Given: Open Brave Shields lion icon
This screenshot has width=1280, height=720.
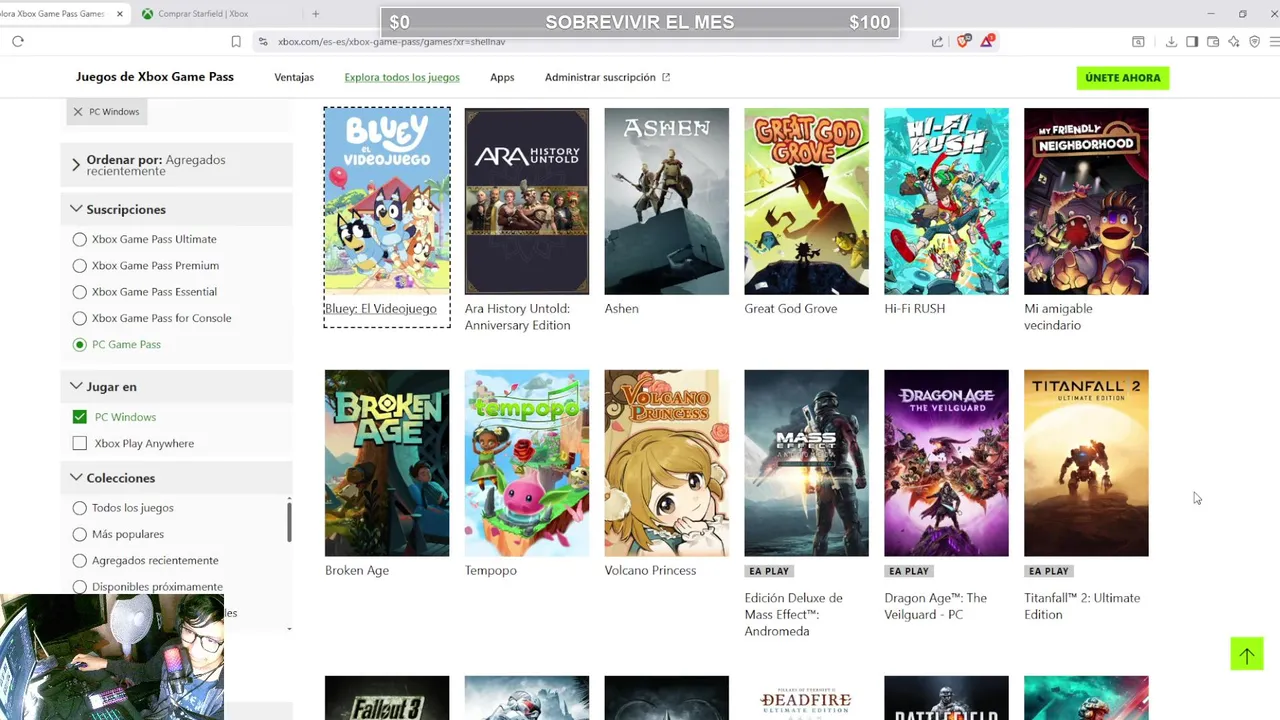Looking at the screenshot, I should point(963,41).
